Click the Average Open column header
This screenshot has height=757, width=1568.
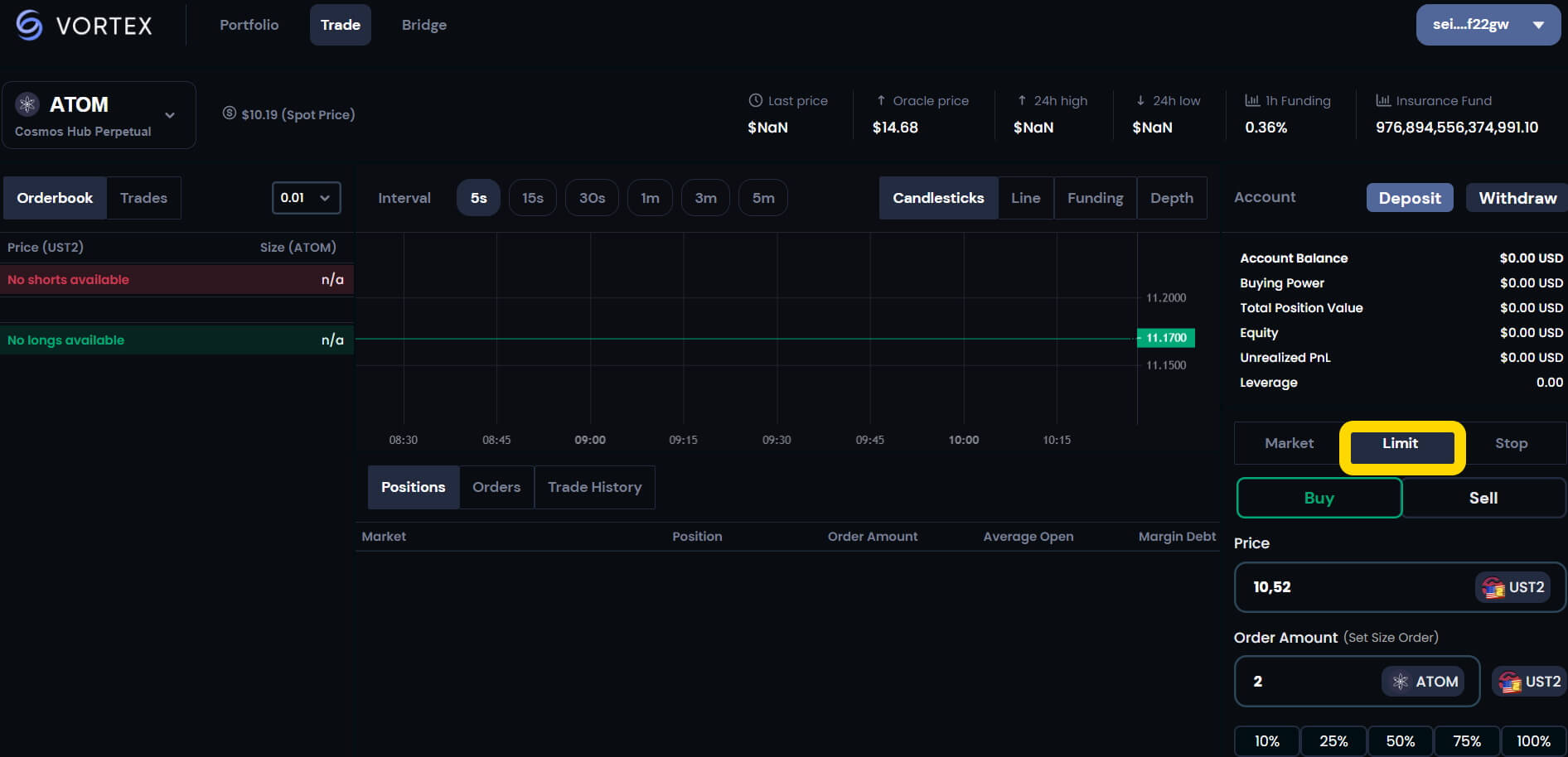(x=1028, y=537)
